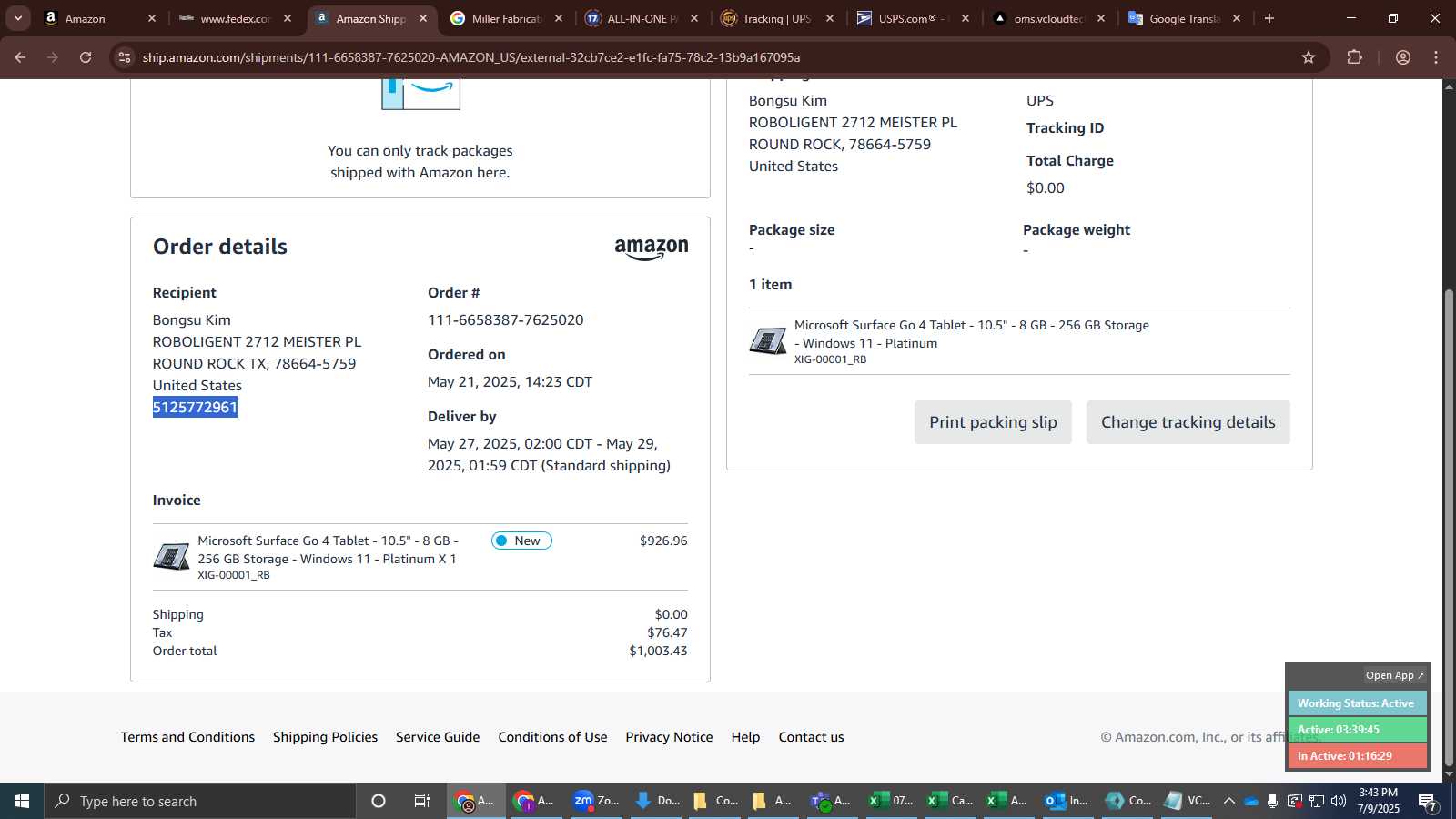Open the tab search dropdown arrow
Viewport: 1456px width, 819px height.
tap(17, 18)
